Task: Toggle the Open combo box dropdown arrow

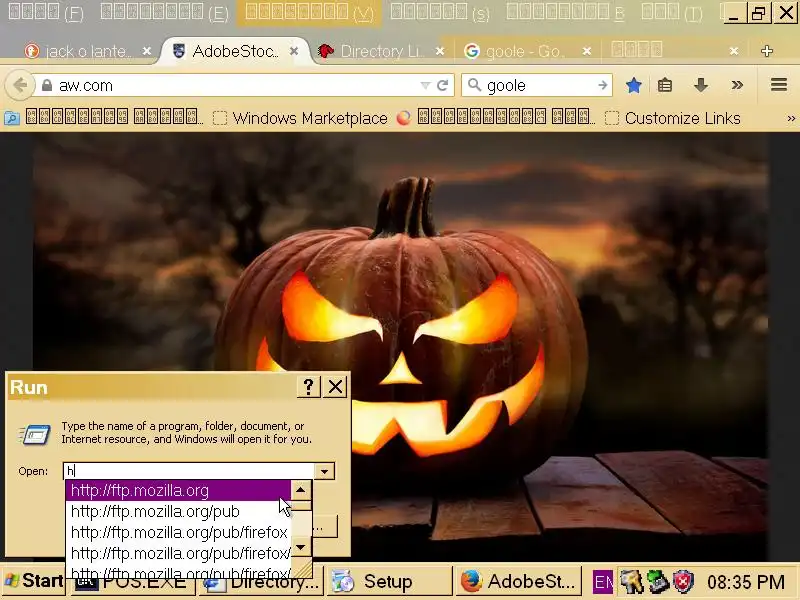Action: tap(324, 471)
